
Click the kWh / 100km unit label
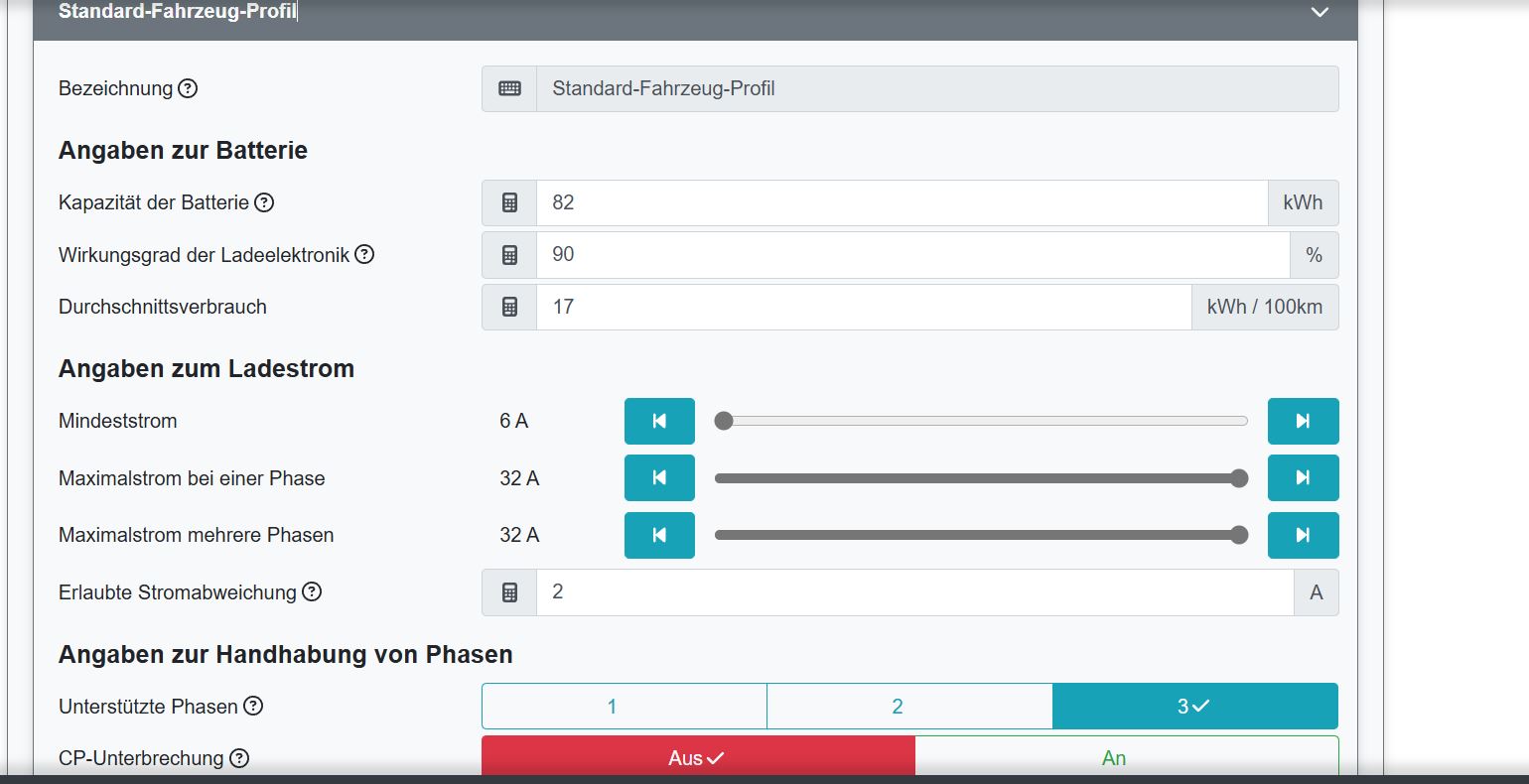[x=1265, y=307]
